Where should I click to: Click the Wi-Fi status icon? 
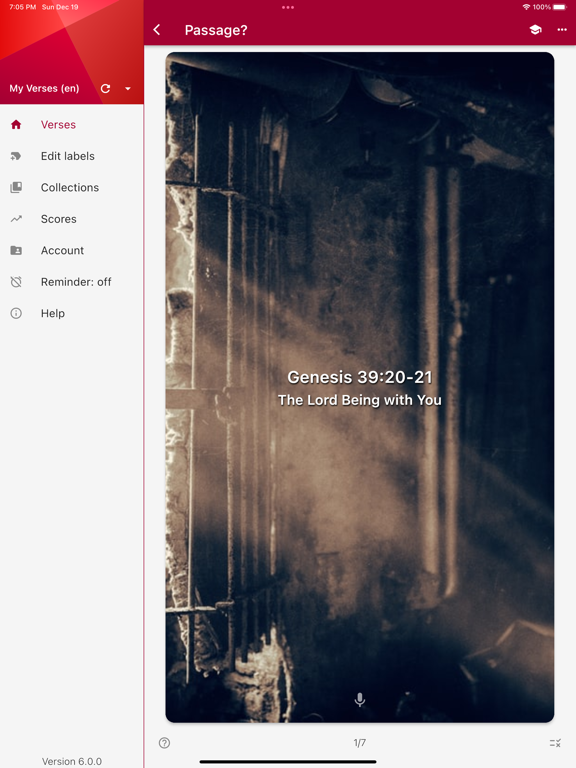pos(527,7)
